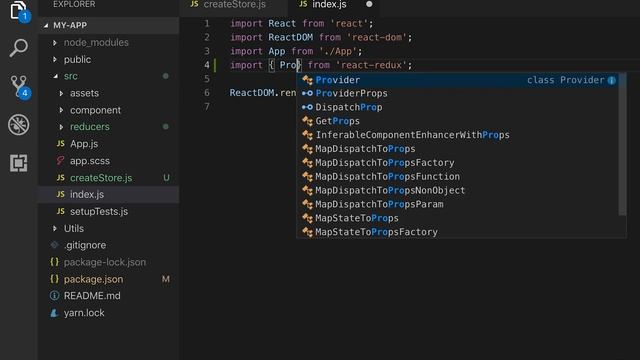Choose the DispatchProp suggestion
The height and width of the screenshot is (360, 640).
(x=457, y=107)
